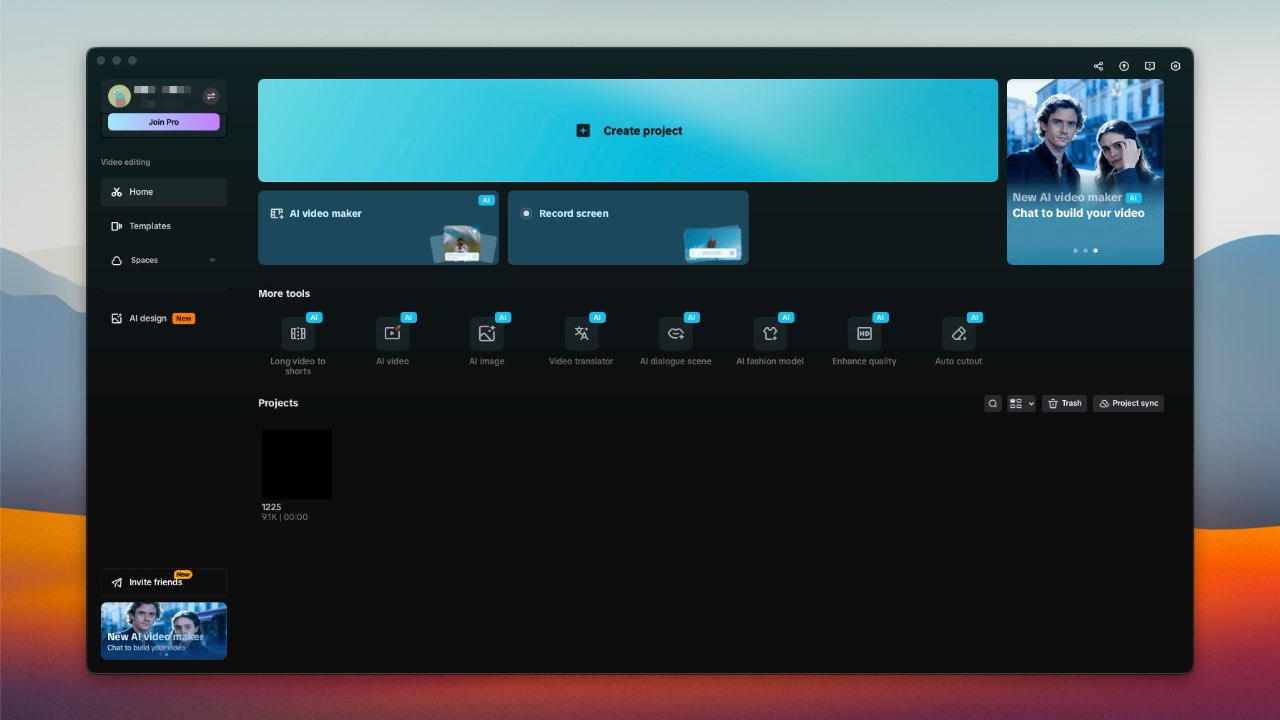Image resolution: width=1280 pixels, height=720 pixels.
Task: Choose the AI fashion model tool
Action: (769, 334)
